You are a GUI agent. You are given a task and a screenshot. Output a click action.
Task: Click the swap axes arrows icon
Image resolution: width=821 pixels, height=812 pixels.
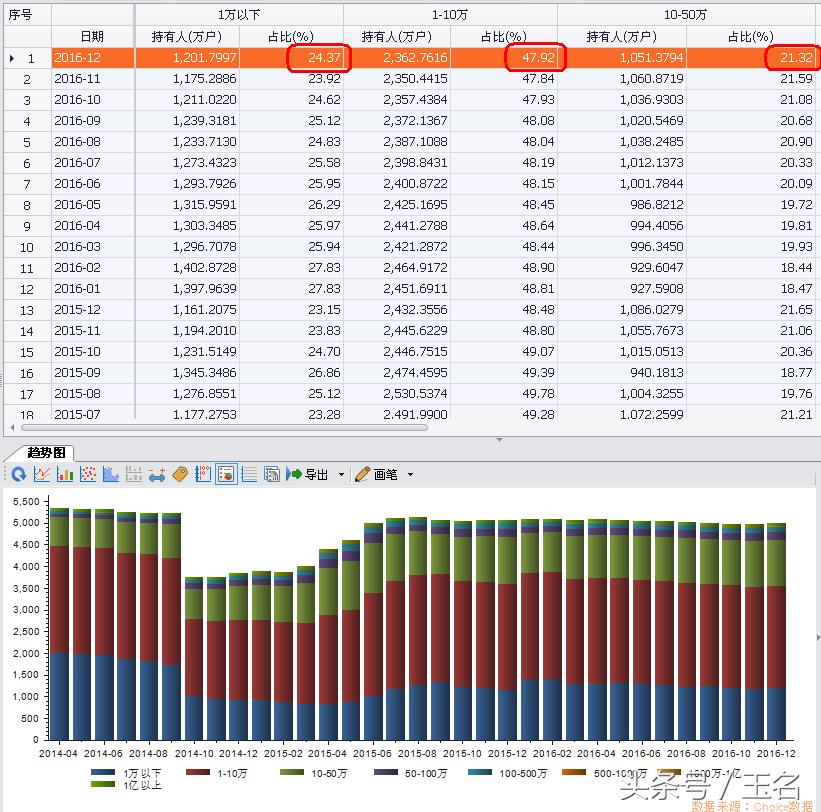154,474
